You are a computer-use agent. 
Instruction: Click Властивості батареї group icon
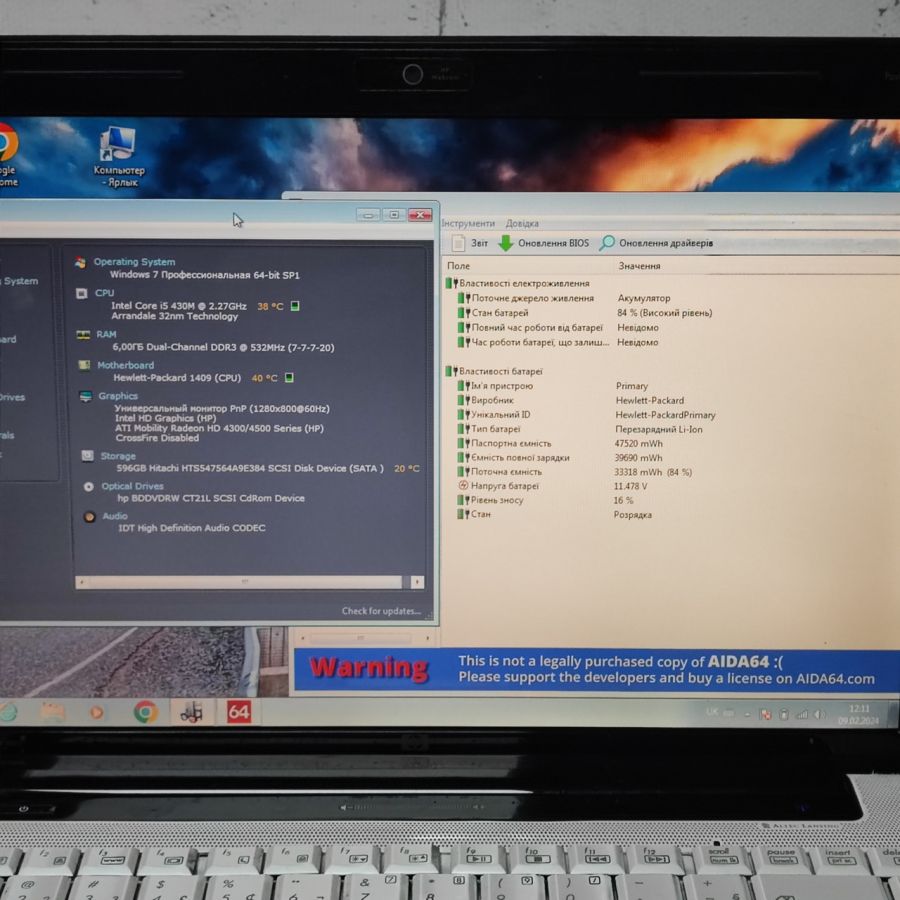[451, 371]
